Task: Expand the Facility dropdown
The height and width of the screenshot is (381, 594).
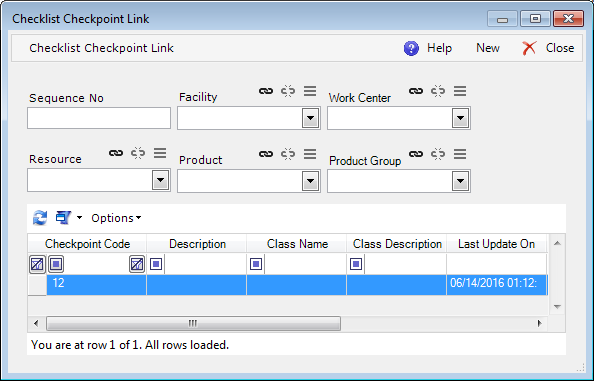Action: click(311, 118)
